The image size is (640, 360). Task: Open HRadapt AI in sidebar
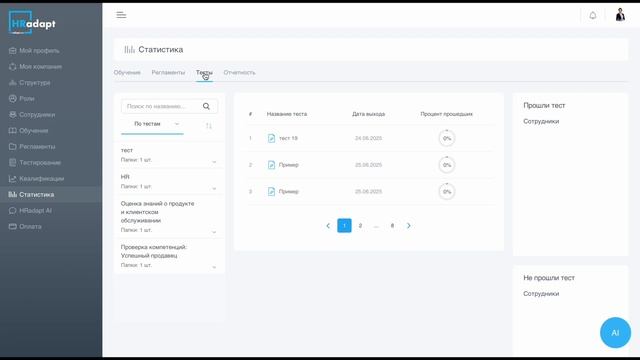coord(30,211)
